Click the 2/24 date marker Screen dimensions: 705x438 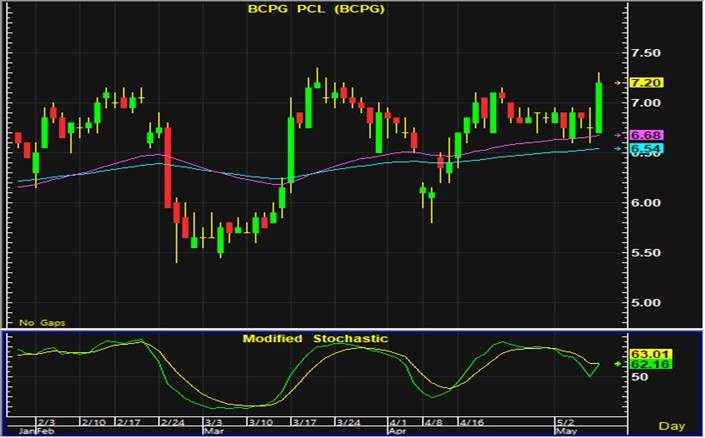pos(173,423)
